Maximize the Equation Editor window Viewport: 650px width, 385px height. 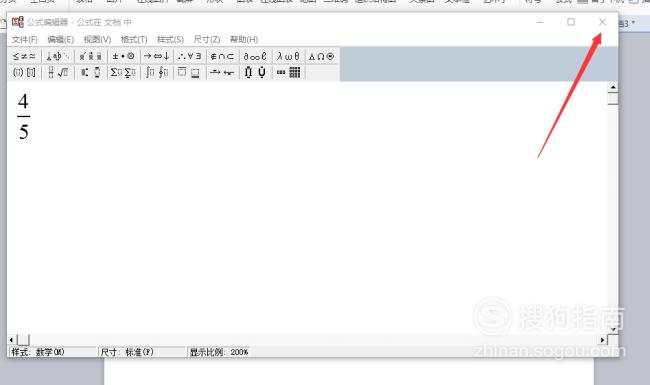tap(571, 22)
